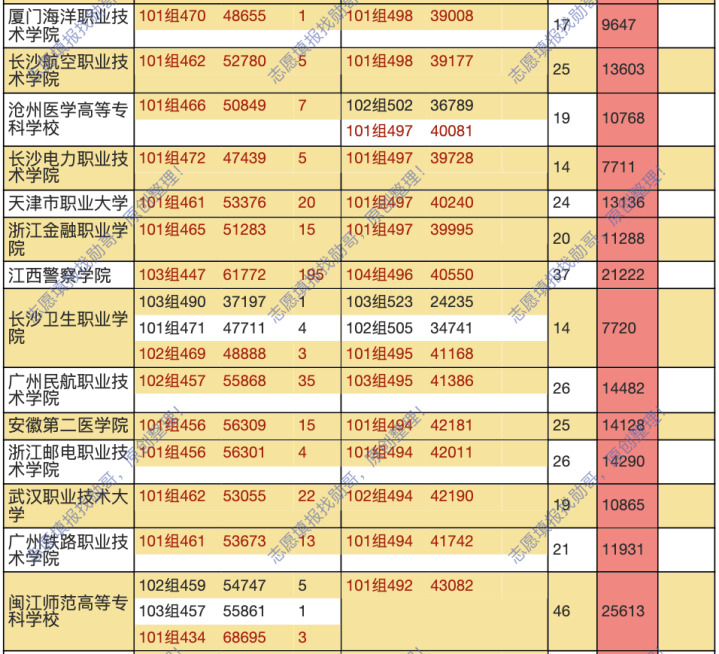Click the value 10768 in red column
The height and width of the screenshot is (654, 719).
[623, 118]
